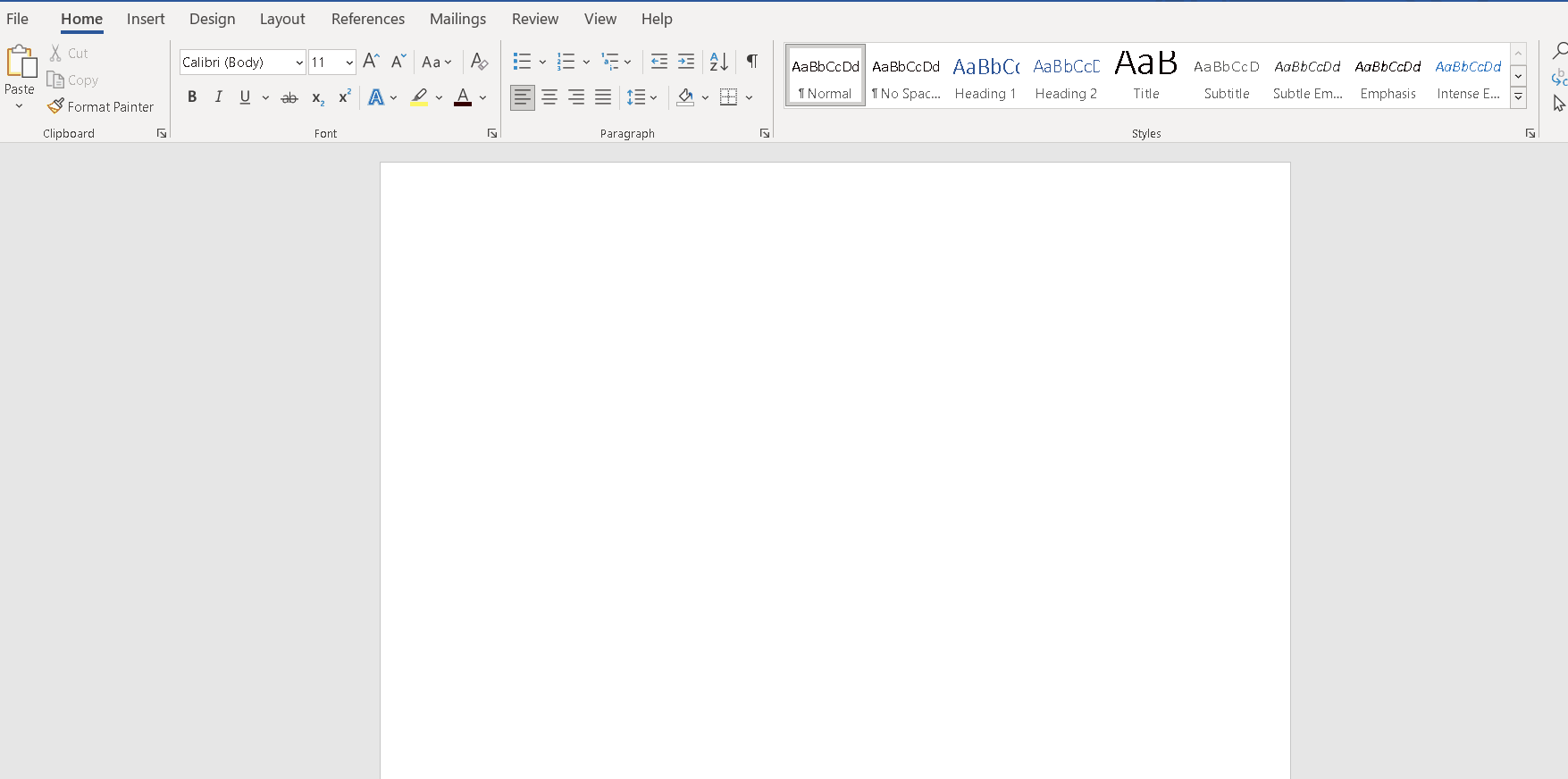Click the Decrease Indent icon

tap(659, 62)
